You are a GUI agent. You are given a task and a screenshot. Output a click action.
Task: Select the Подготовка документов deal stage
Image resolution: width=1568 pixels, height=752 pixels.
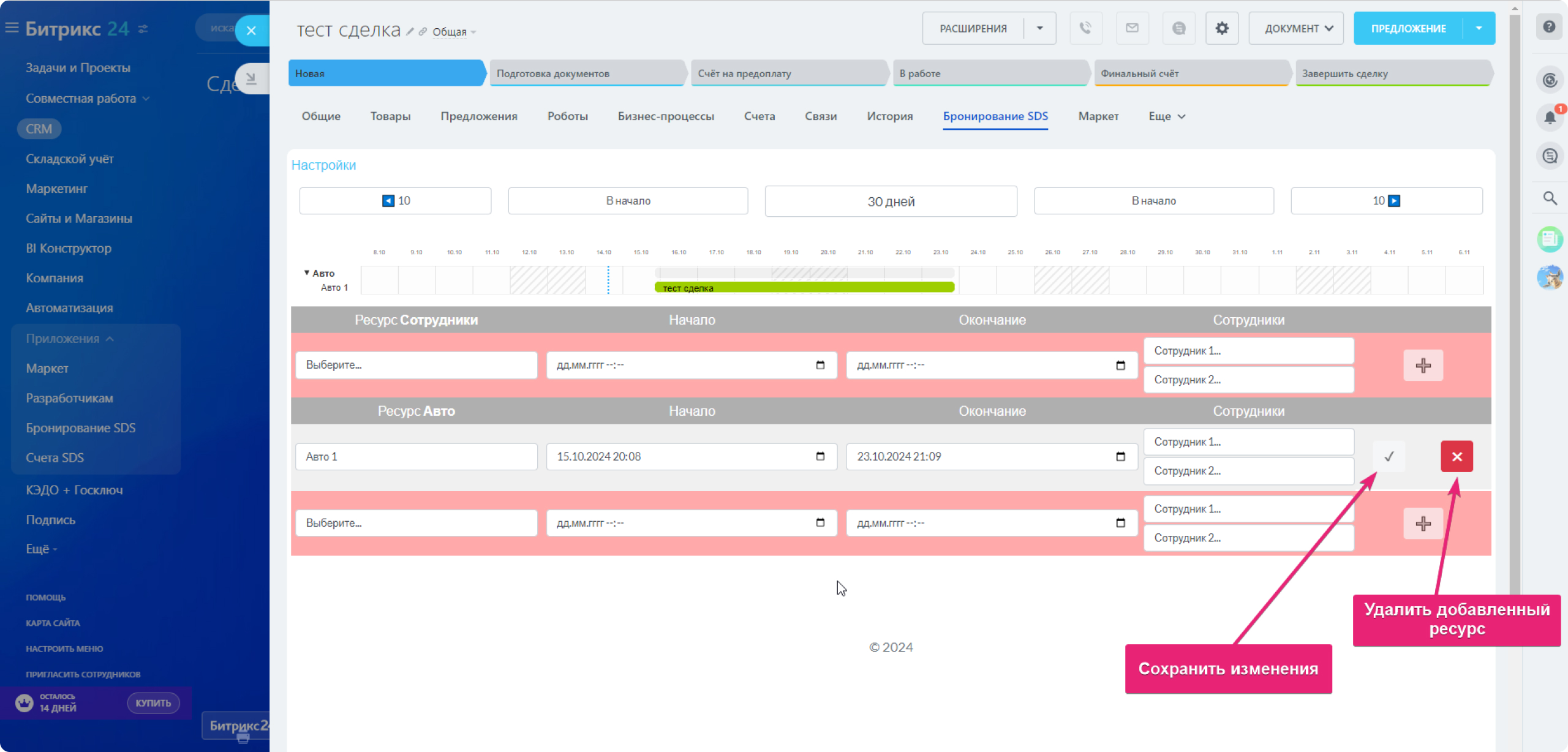[x=586, y=73]
